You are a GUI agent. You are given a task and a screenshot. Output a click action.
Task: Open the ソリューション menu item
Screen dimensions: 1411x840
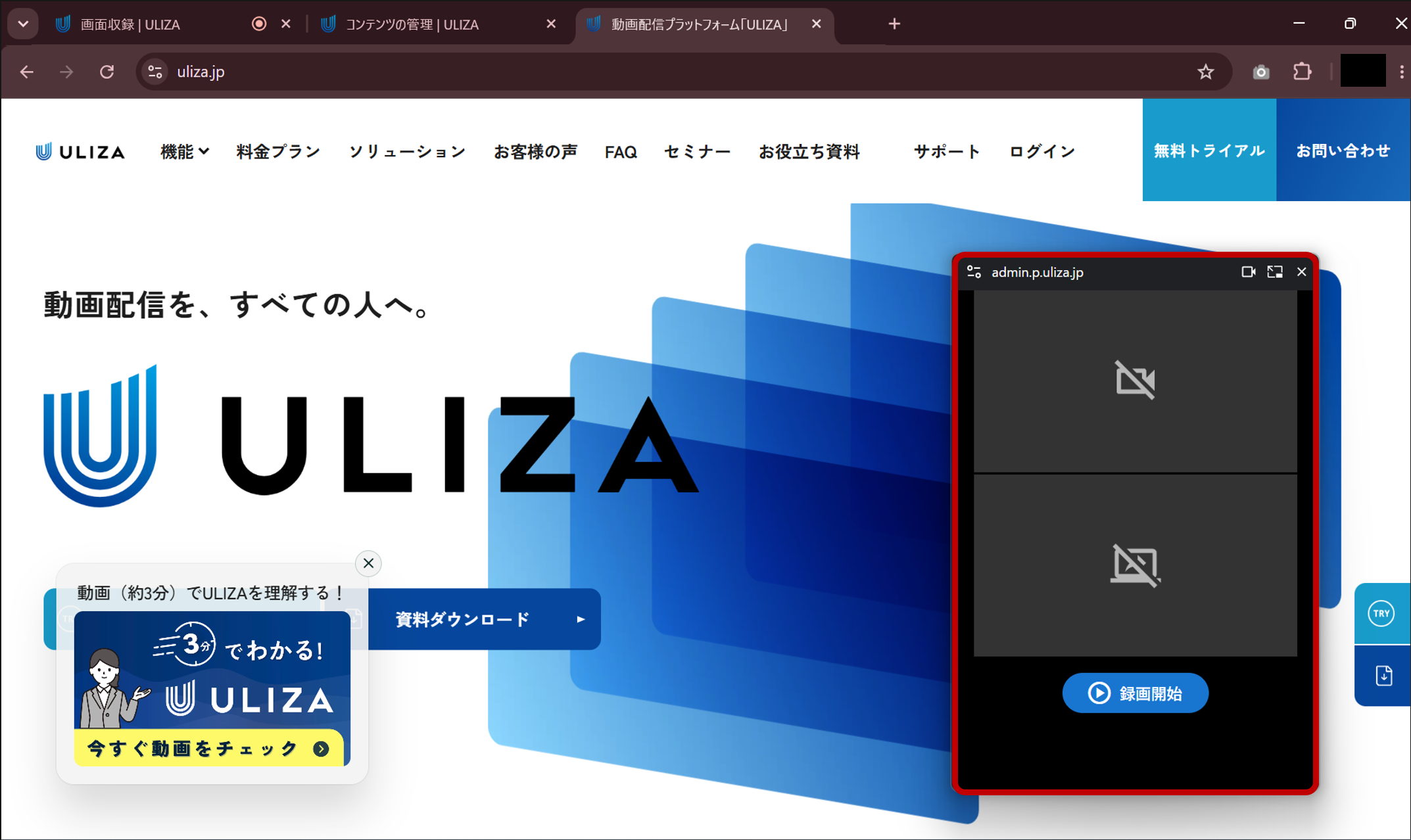coord(407,152)
